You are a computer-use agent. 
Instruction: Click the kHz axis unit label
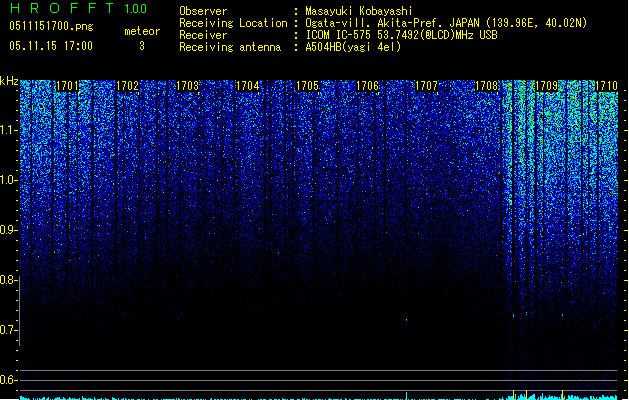click(9, 81)
